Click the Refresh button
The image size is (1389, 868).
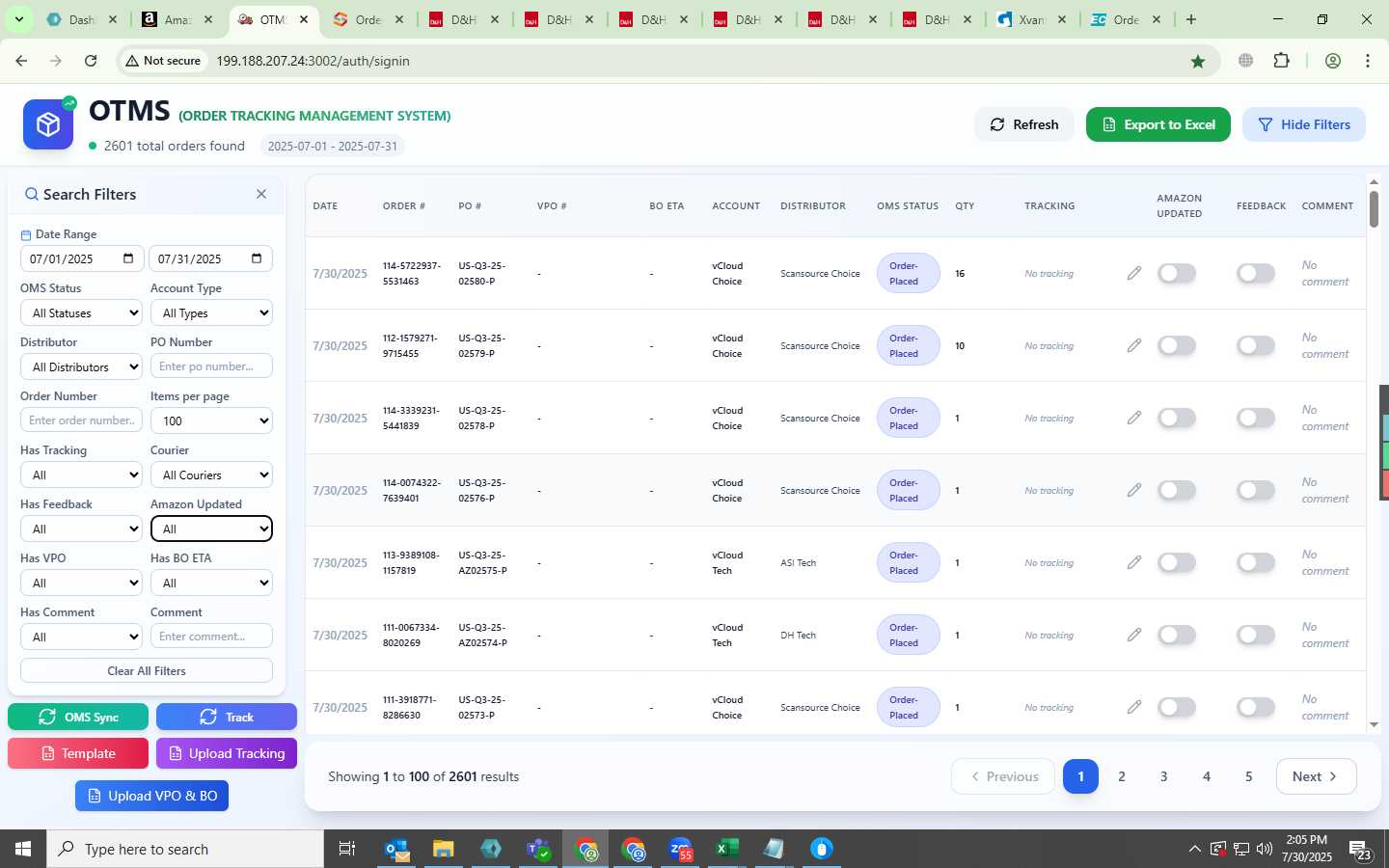(1024, 124)
